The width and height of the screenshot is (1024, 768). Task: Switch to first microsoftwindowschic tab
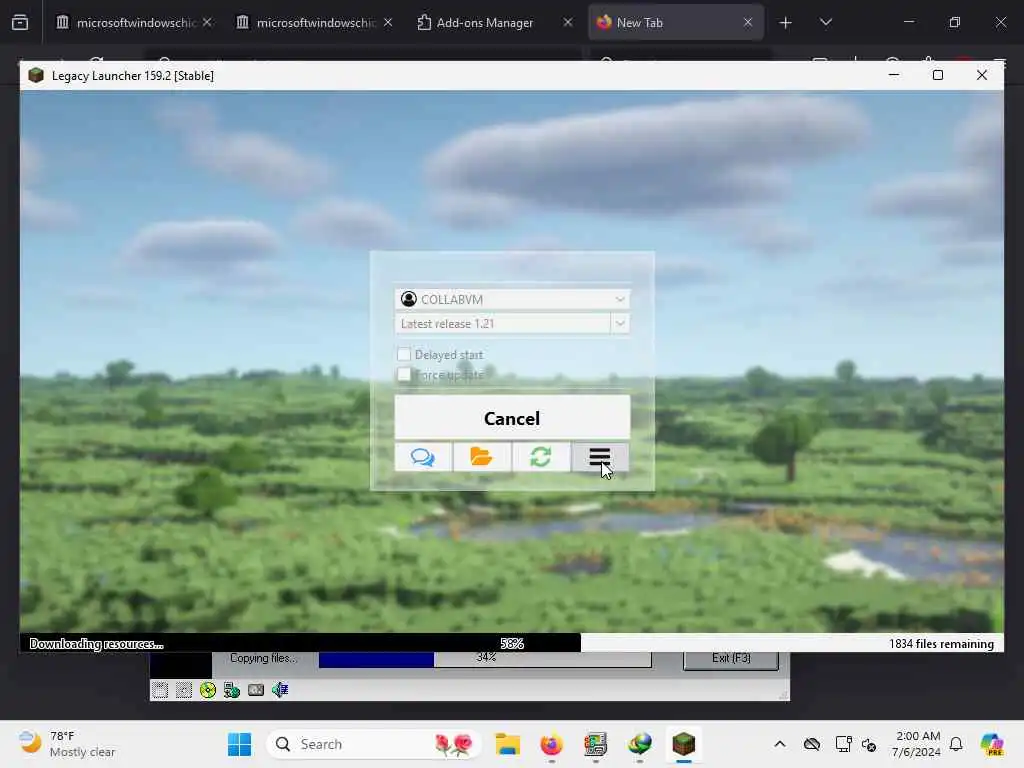point(135,22)
